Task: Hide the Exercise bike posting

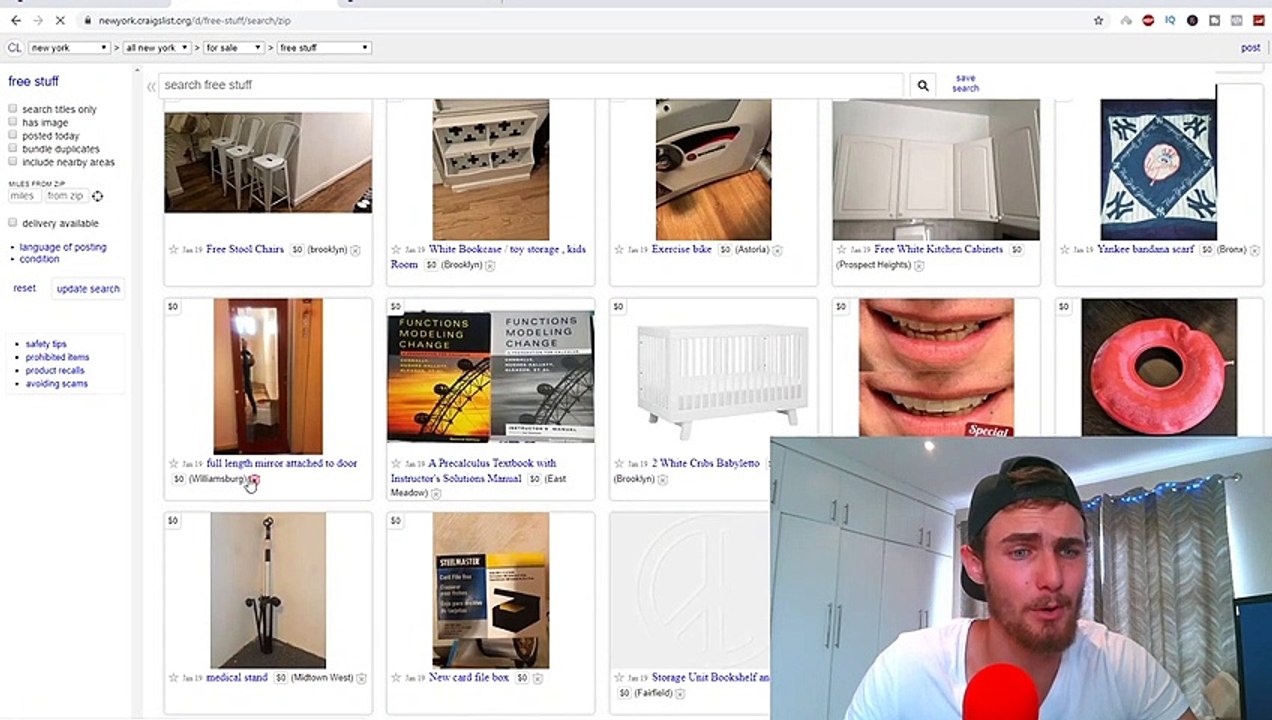Action: click(777, 250)
